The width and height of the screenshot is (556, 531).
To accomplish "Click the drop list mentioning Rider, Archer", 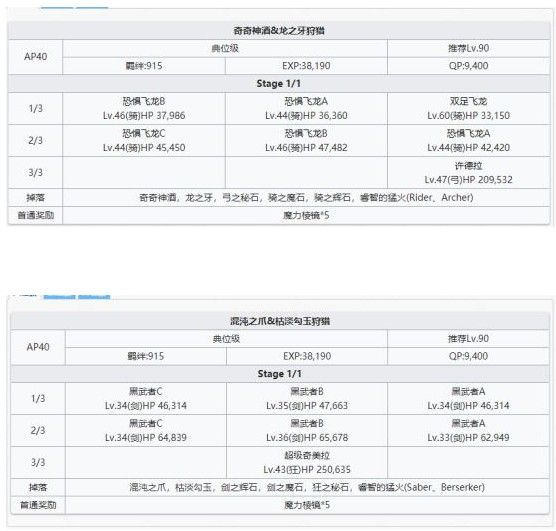I will point(306,198).
